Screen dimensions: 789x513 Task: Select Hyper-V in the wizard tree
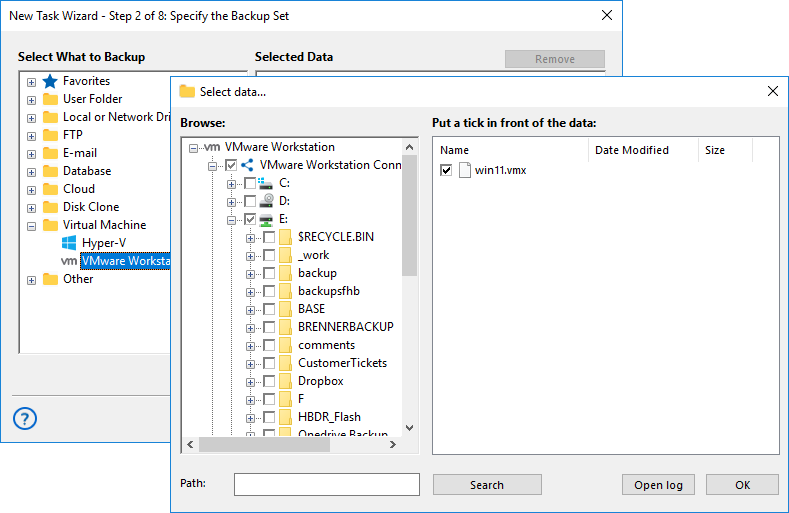[x=104, y=243]
